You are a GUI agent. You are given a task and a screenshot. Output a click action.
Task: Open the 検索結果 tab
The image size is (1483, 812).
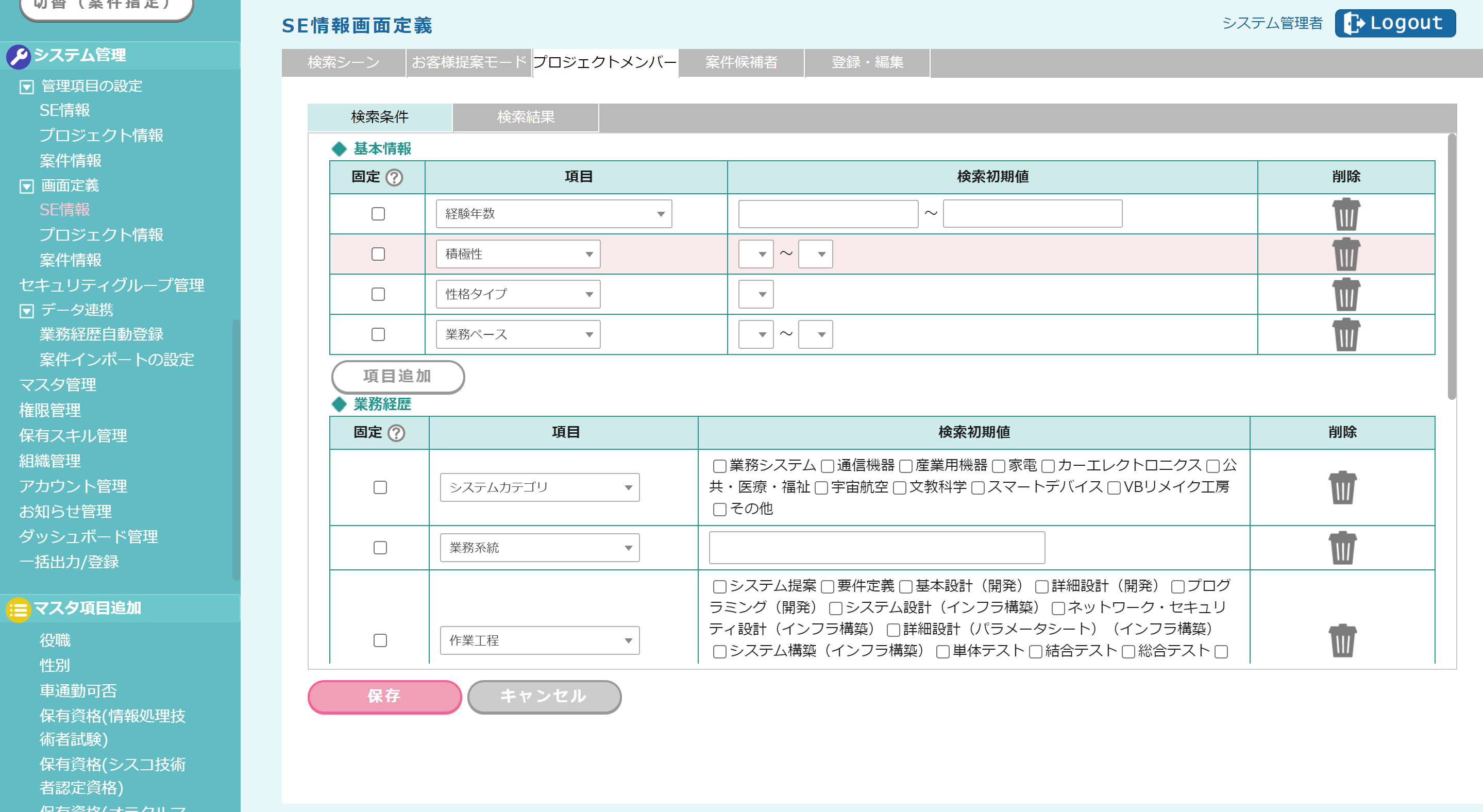525,117
